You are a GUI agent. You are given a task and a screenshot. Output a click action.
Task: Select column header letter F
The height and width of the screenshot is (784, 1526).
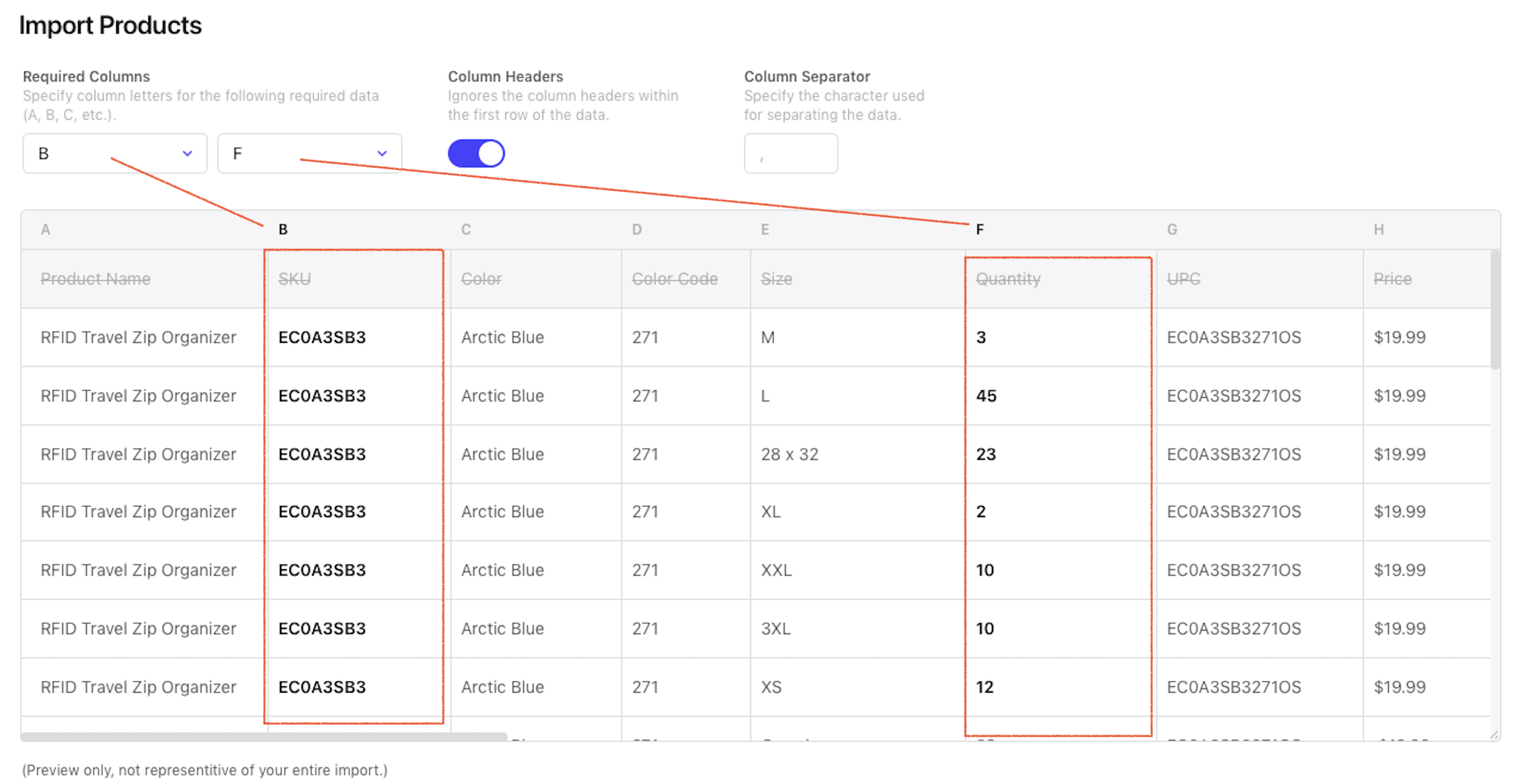(980, 230)
